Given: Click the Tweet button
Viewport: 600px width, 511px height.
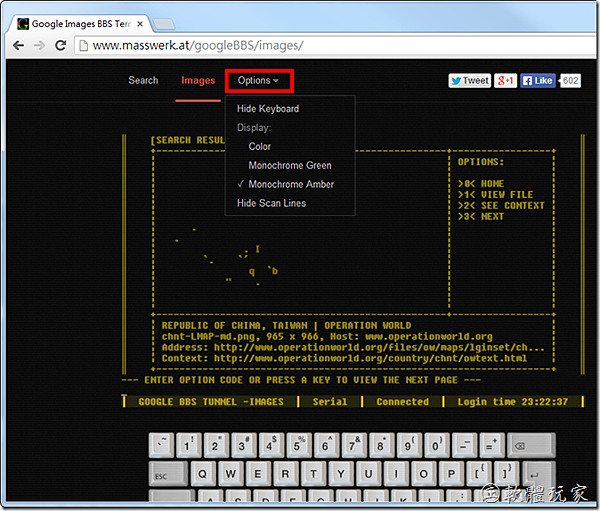Looking at the screenshot, I should click(470, 81).
